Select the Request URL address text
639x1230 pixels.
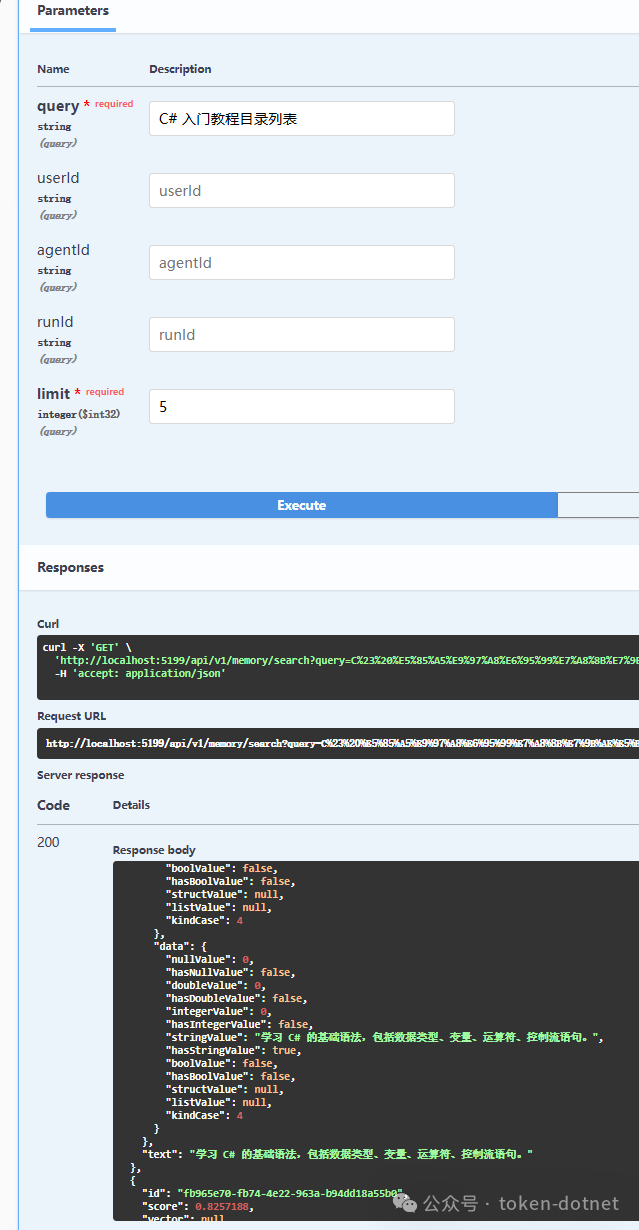[300, 743]
